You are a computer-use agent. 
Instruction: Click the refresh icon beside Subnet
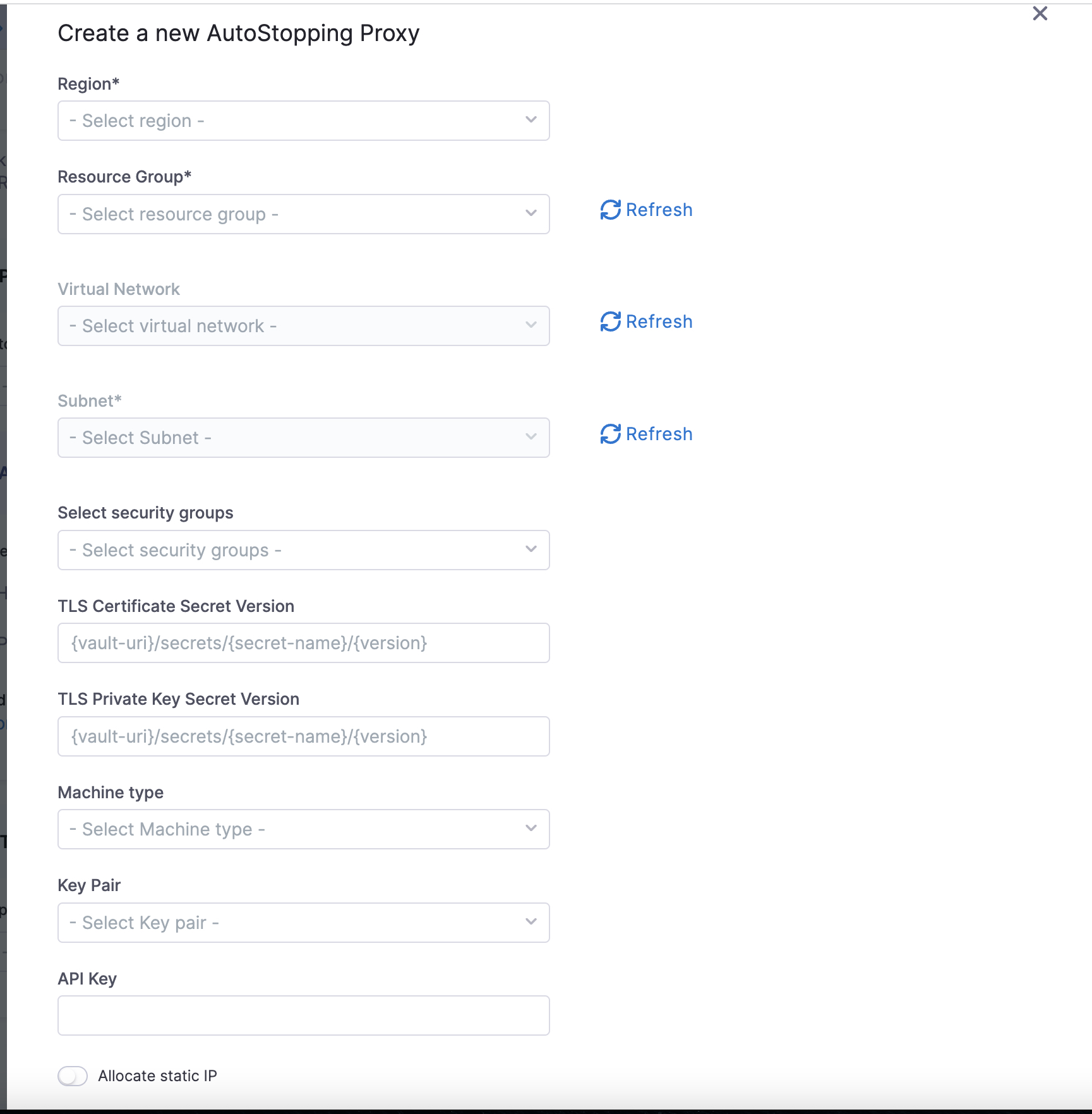pos(610,434)
